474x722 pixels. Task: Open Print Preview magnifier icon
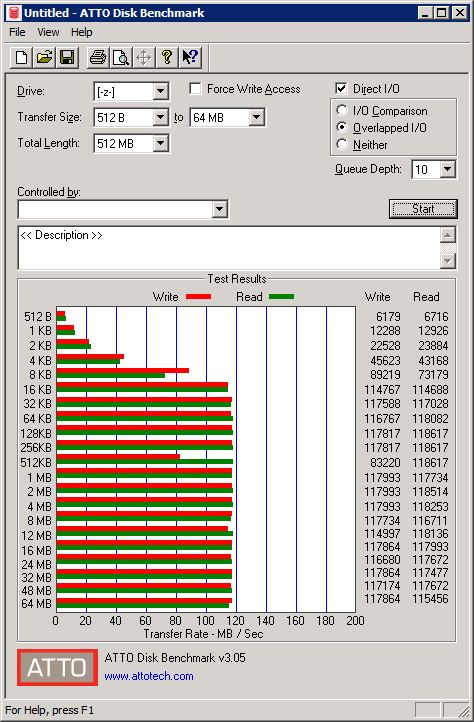pos(121,58)
